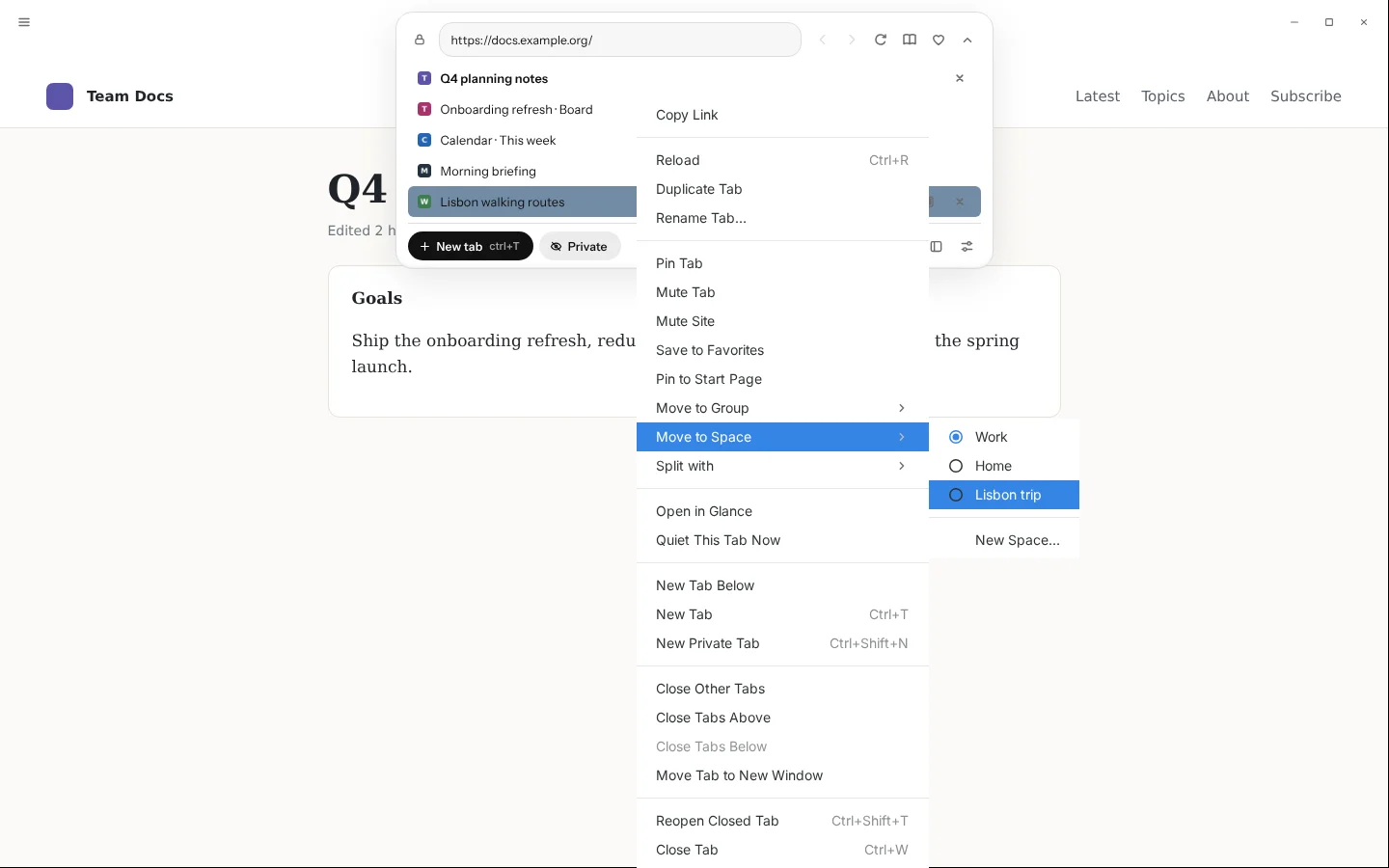This screenshot has width=1389, height=868.
Task: Choose Close Other Tabs entry
Action: tap(782, 689)
